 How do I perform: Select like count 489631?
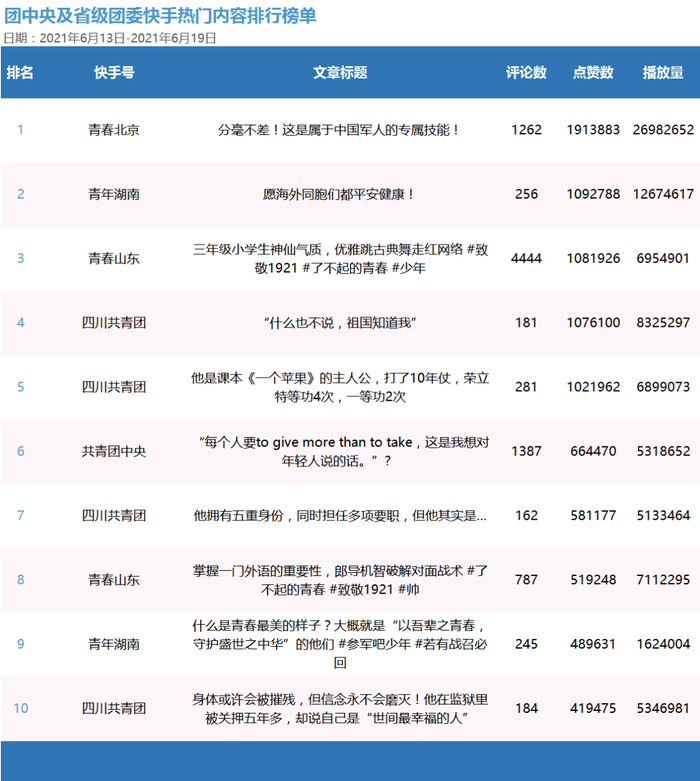click(x=593, y=644)
